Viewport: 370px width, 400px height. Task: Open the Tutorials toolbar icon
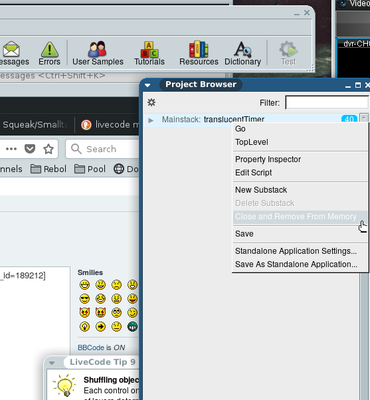click(x=149, y=53)
